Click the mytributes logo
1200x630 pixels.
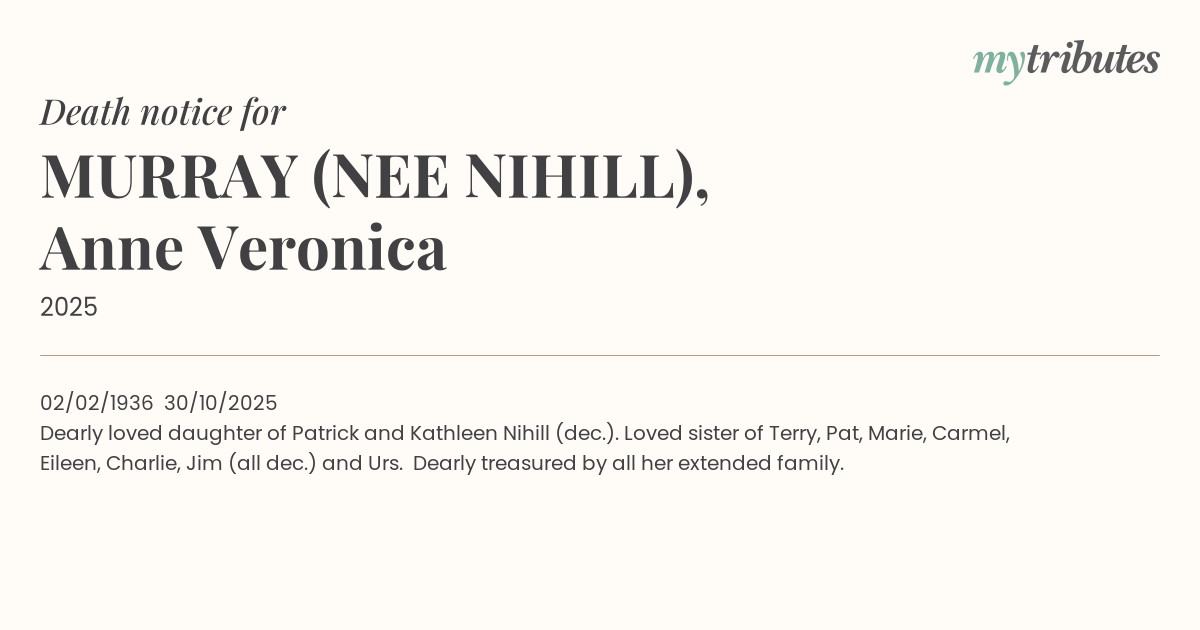1066,61
